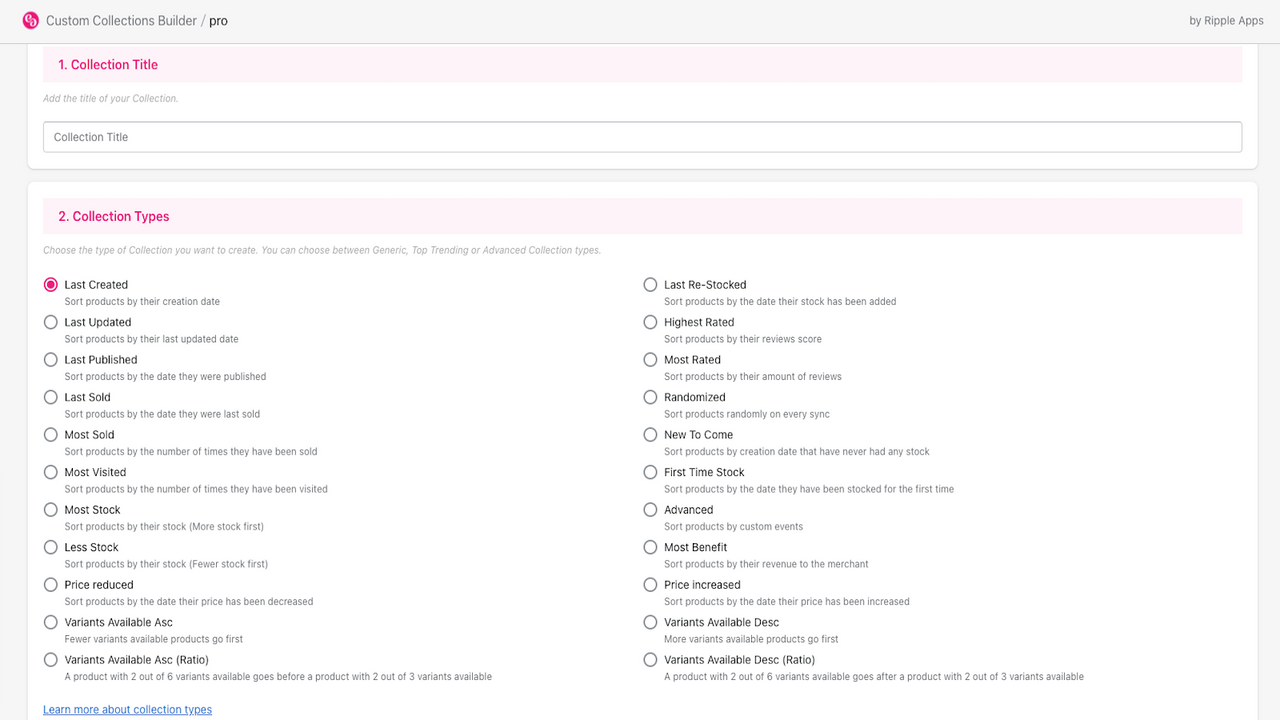
Task: Select the Variants Available Asc option
Action: (x=51, y=622)
